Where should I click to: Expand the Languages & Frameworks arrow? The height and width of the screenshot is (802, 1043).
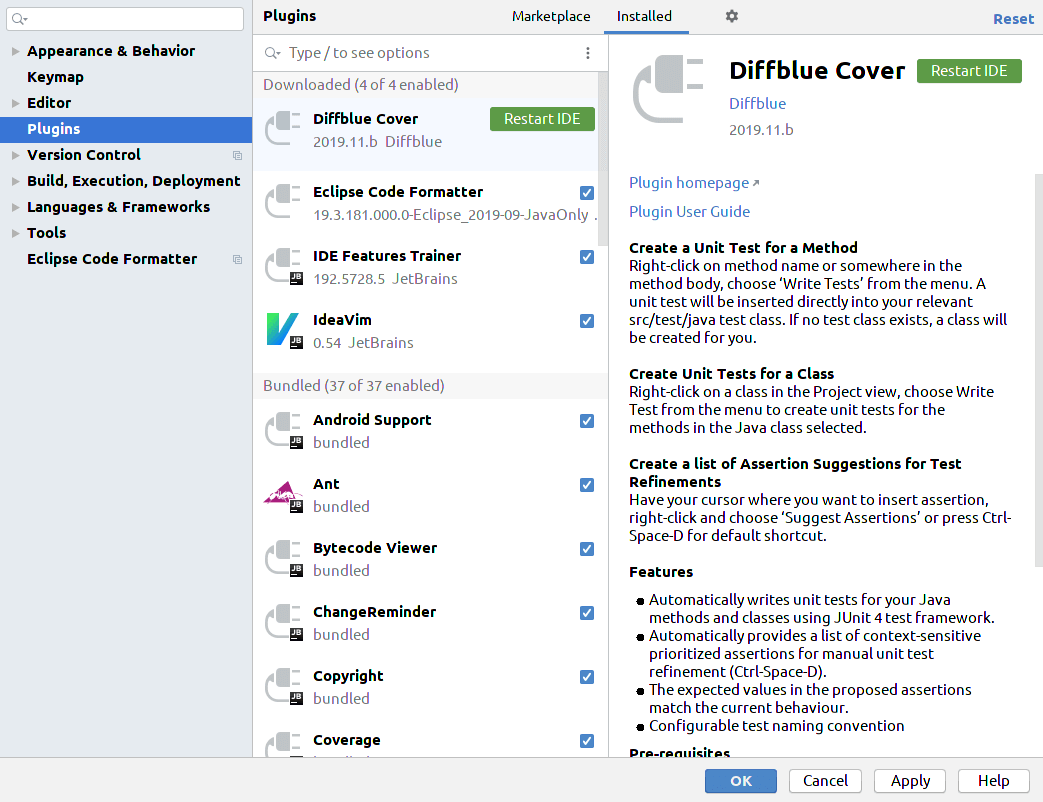[x=15, y=207]
